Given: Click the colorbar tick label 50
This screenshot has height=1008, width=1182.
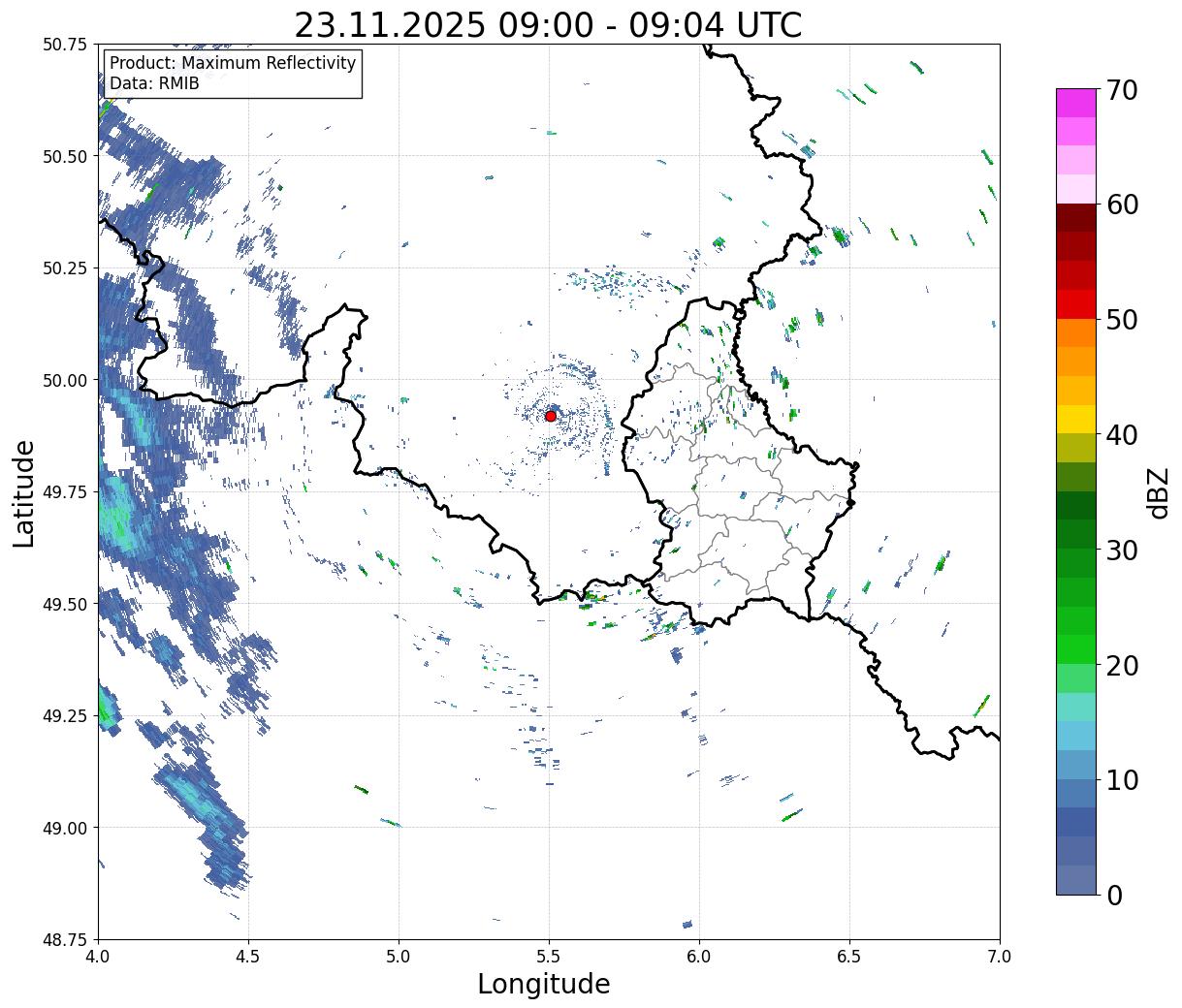Looking at the screenshot, I should [1121, 320].
